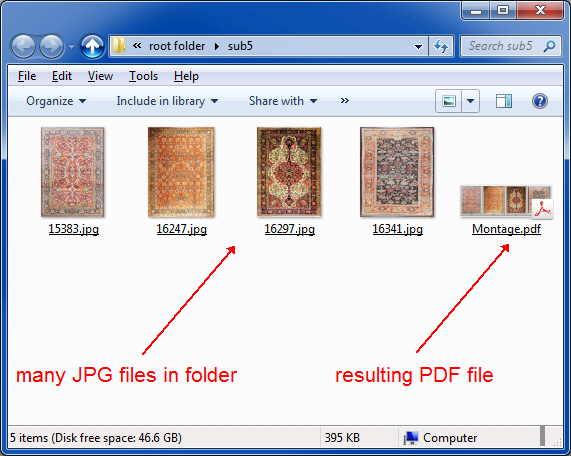Click the '395 KB' status bar entry
This screenshot has width=571, height=456.
(x=342, y=437)
